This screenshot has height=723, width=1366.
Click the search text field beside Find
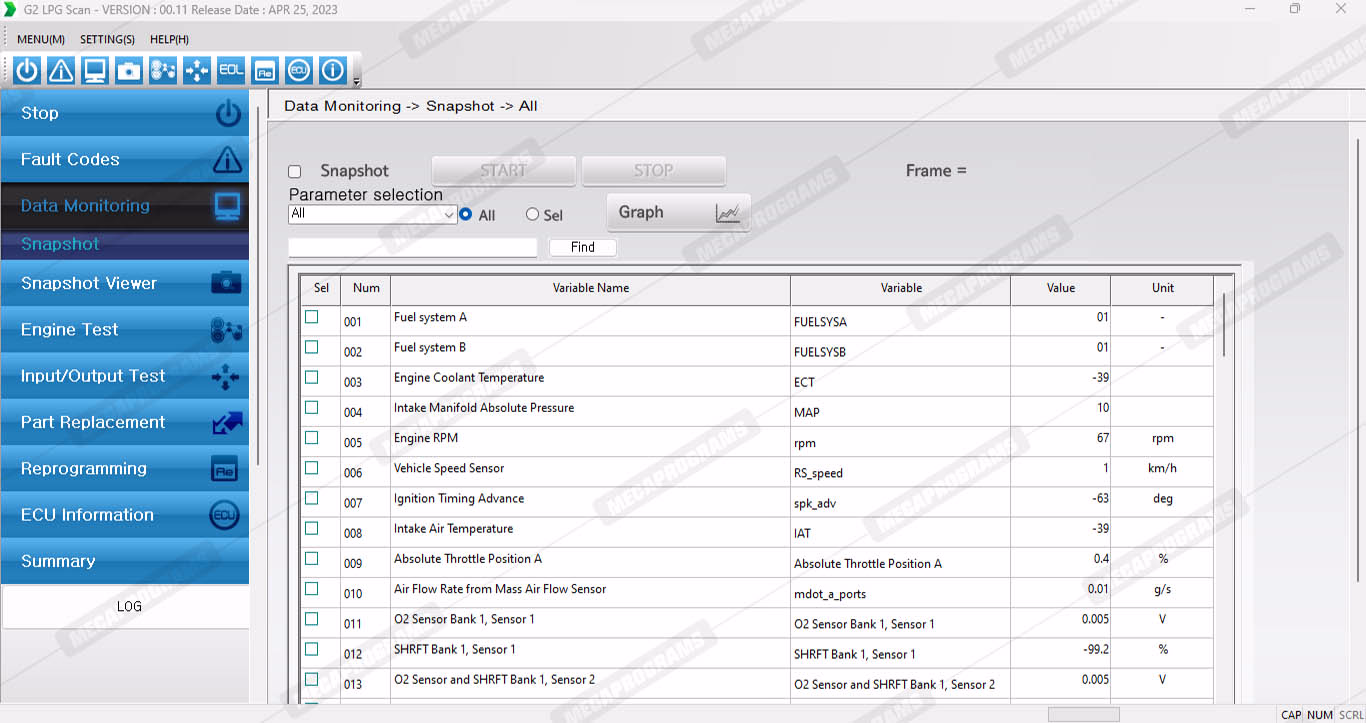pos(412,247)
